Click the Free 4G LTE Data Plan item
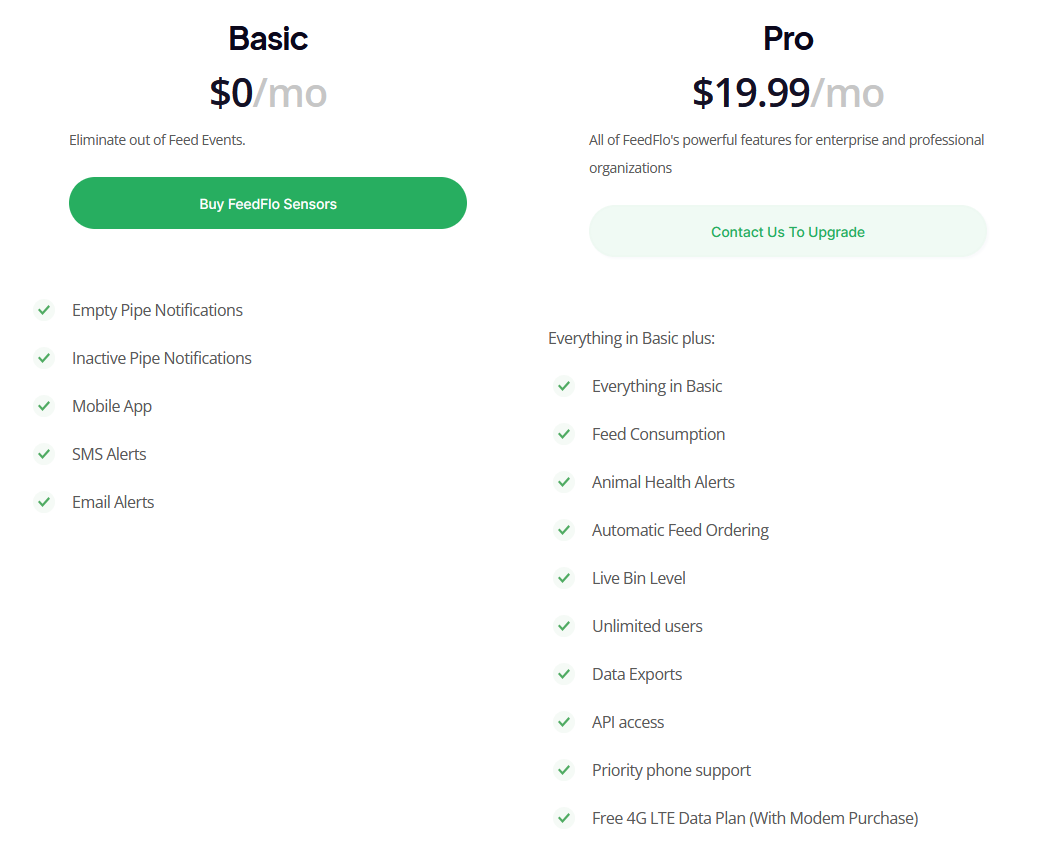 [755, 818]
